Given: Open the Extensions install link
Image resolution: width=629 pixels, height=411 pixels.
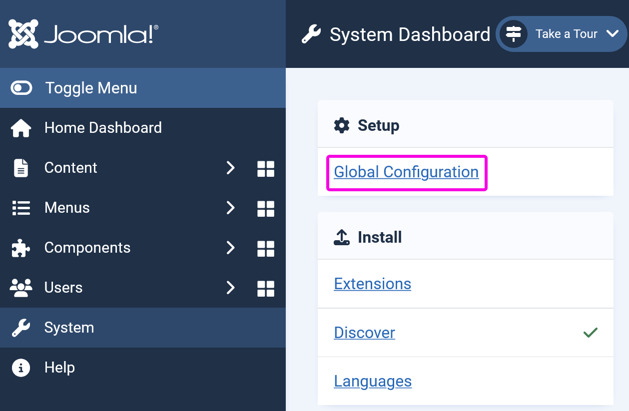Looking at the screenshot, I should tap(373, 284).
